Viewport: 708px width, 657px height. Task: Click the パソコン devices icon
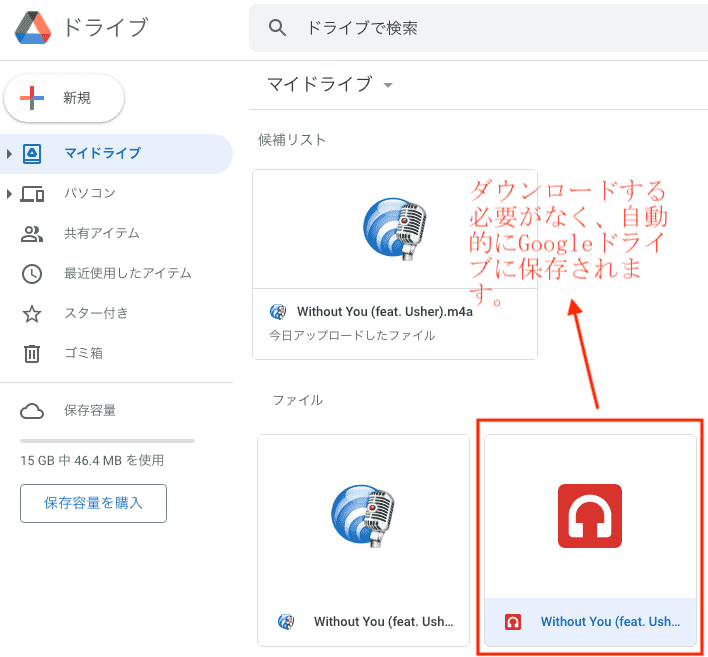(x=32, y=194)
